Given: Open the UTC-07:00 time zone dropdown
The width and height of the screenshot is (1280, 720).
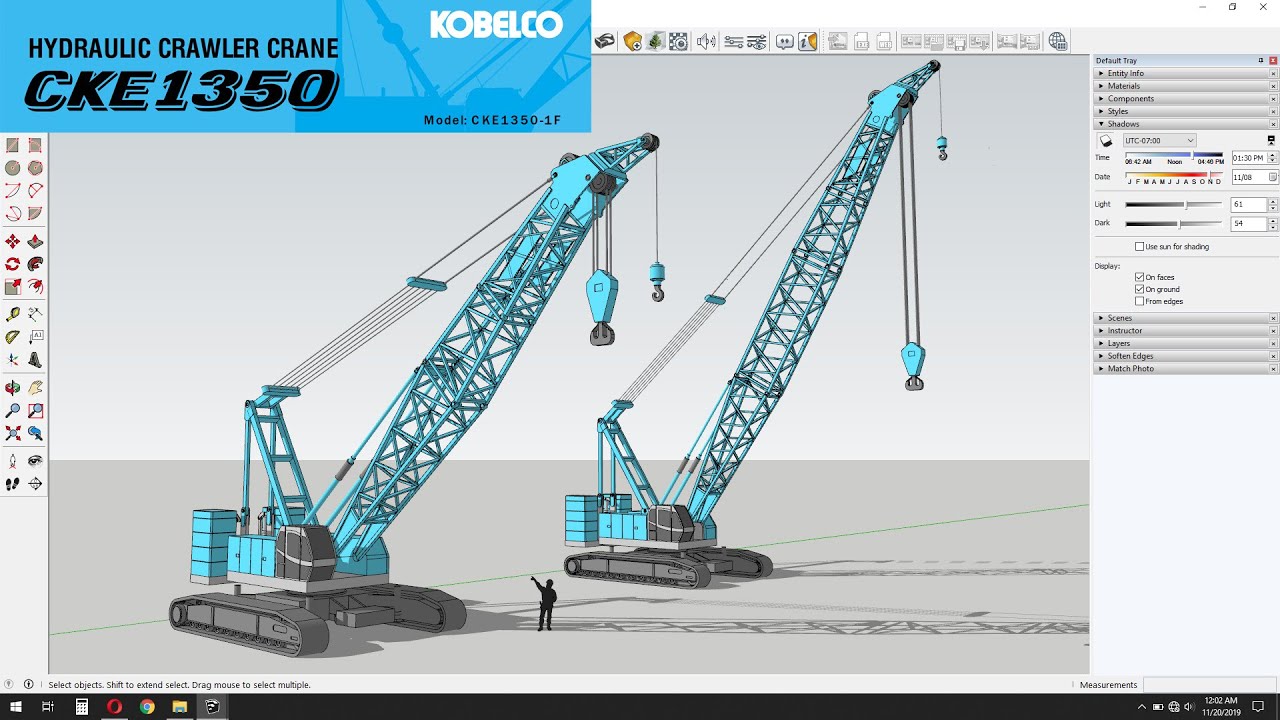Looking at the screenshot, I should 1159,141.
